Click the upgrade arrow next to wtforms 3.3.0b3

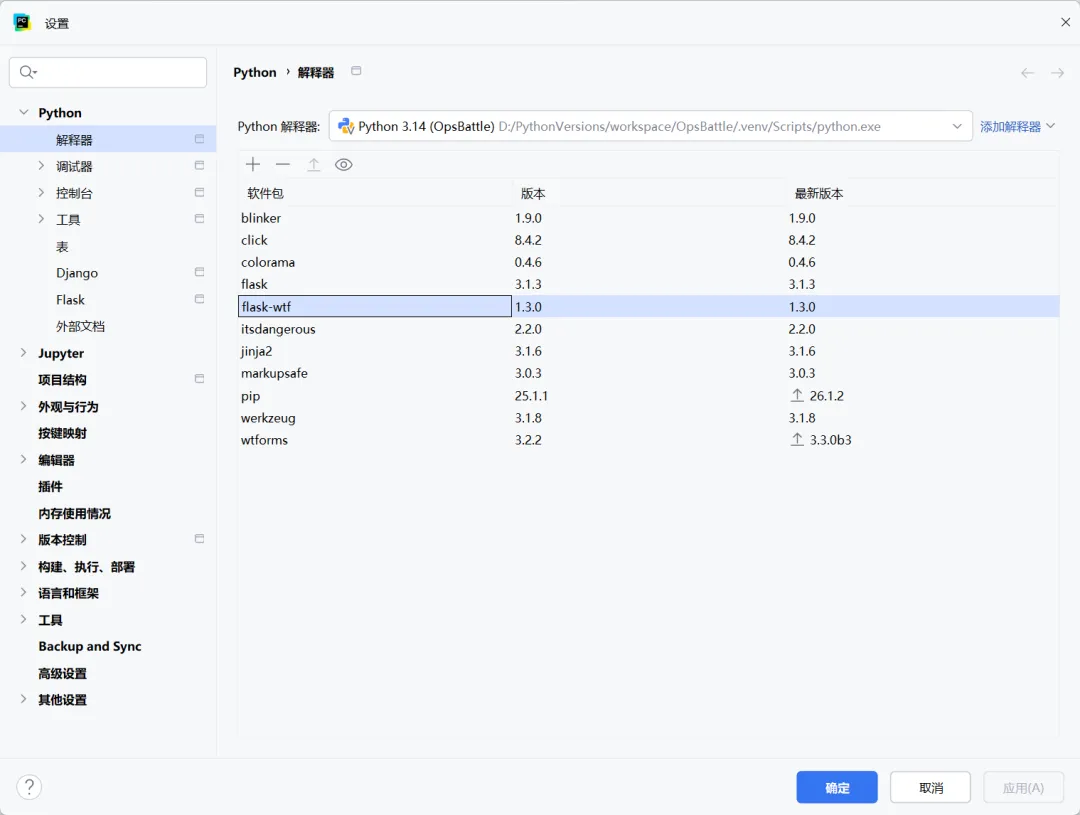[x=797, y=440]
